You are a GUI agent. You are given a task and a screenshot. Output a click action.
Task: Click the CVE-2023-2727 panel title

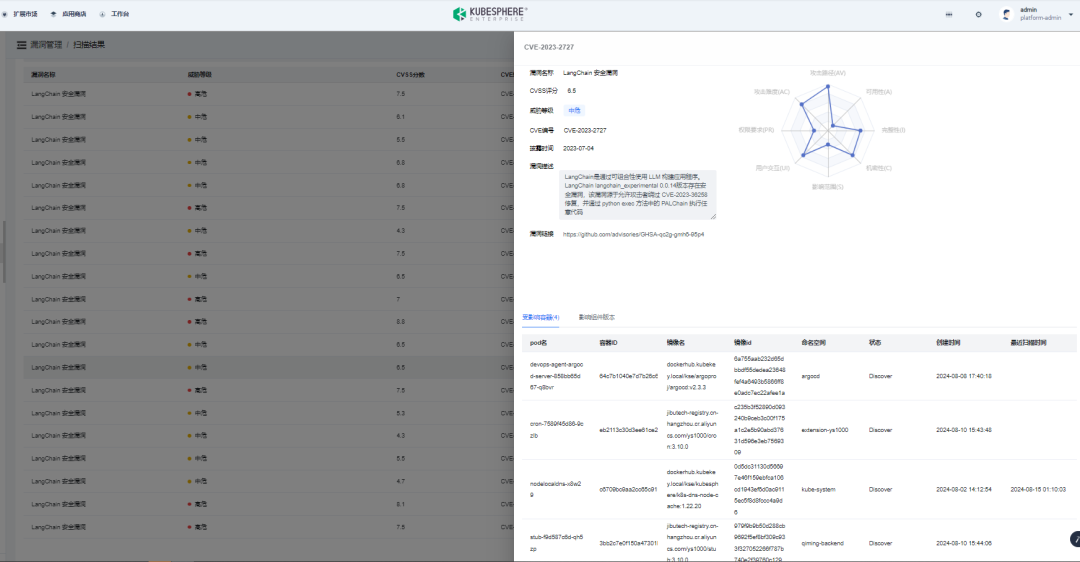549,48
